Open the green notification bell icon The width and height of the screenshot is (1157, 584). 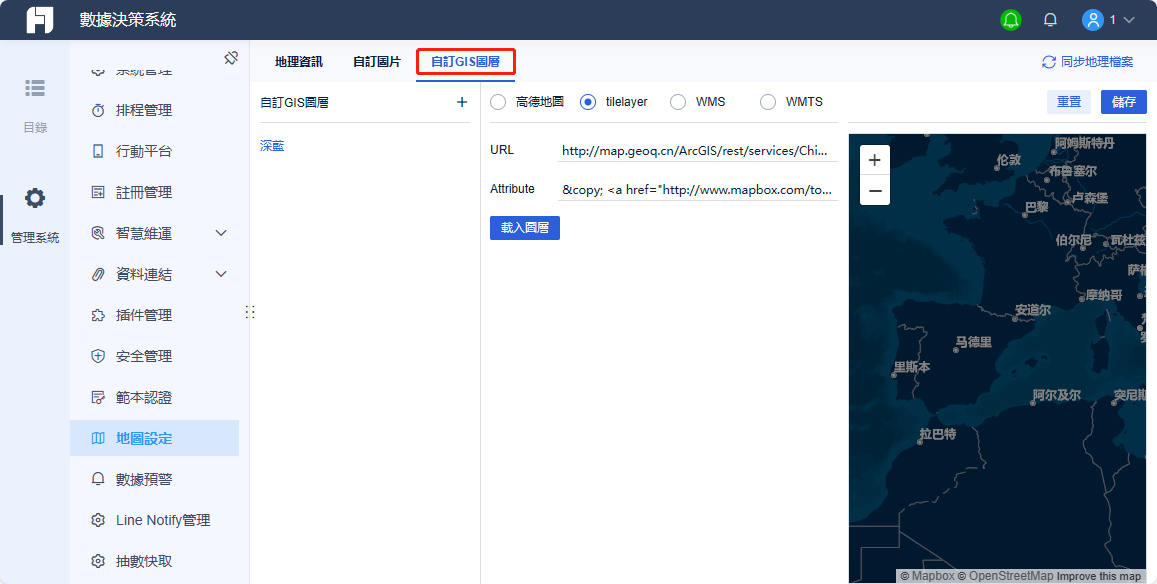[x=1010, y=19]
